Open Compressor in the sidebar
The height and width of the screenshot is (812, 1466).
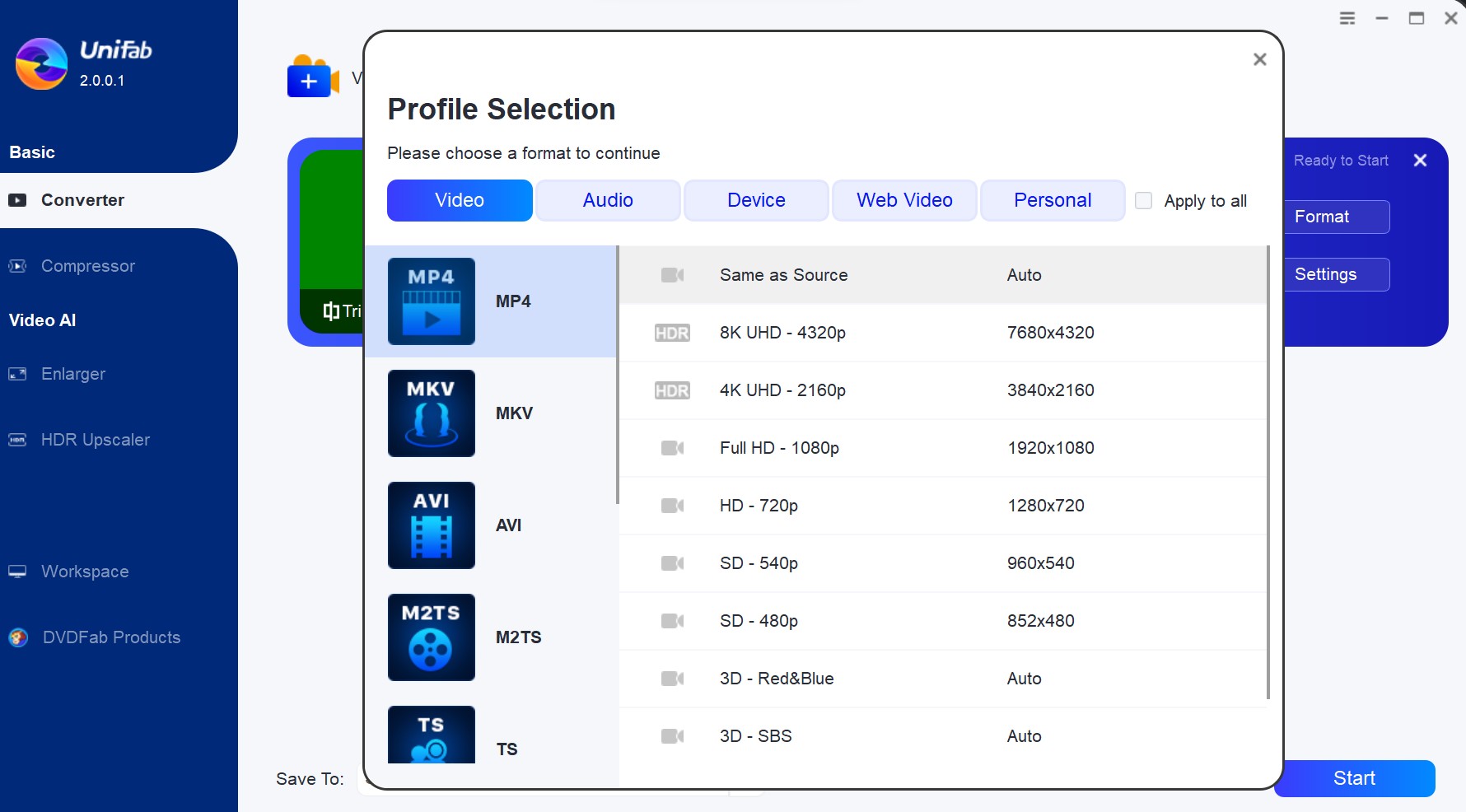pyautogui.click(x=87, y=266)
